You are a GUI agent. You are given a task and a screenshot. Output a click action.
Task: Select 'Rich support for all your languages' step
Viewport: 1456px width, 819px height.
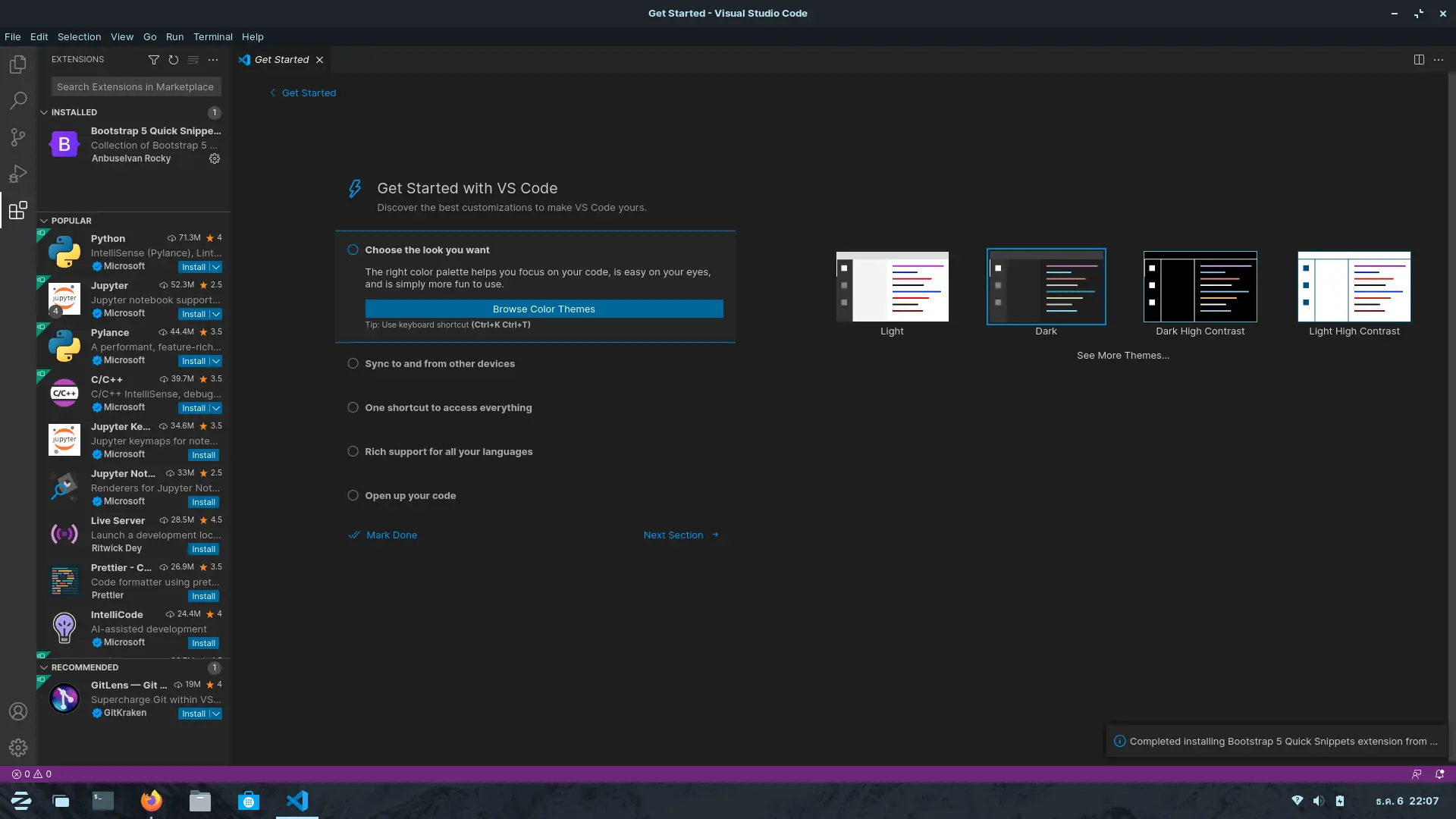pos(448,451)
